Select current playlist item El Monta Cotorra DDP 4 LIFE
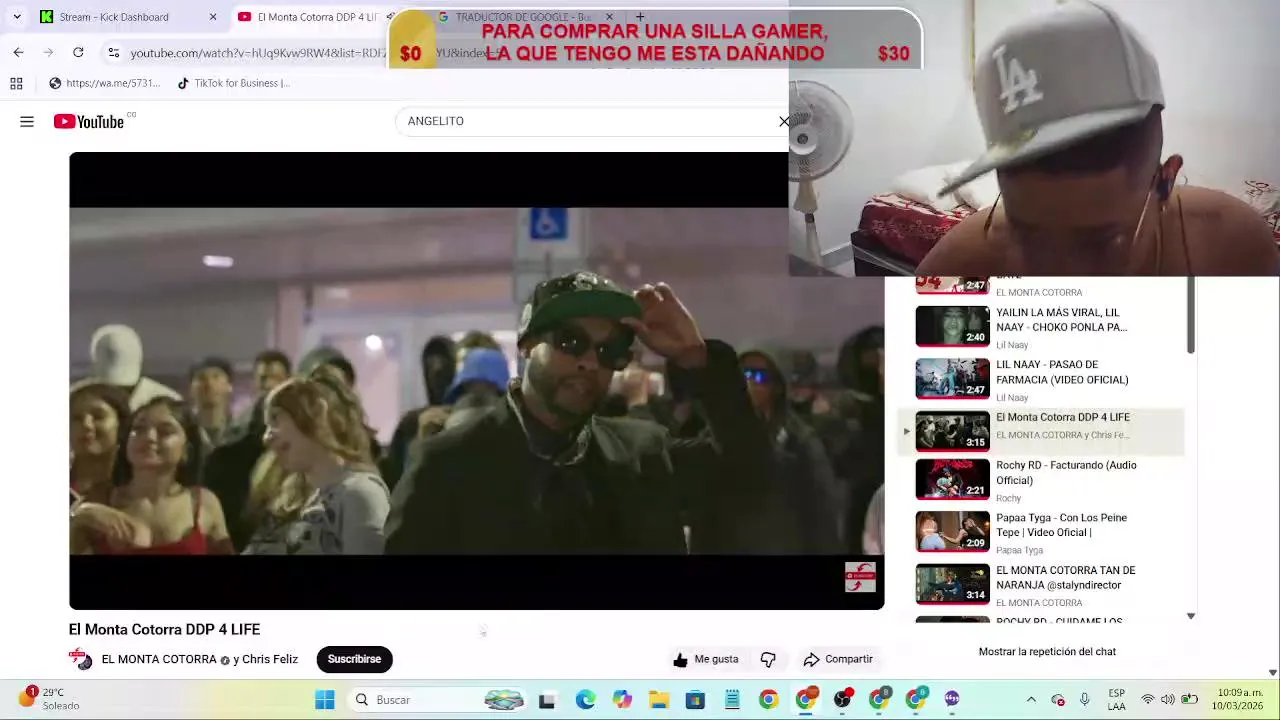Viewport: 1280px width, 720px height. (x=1040, y=431)
